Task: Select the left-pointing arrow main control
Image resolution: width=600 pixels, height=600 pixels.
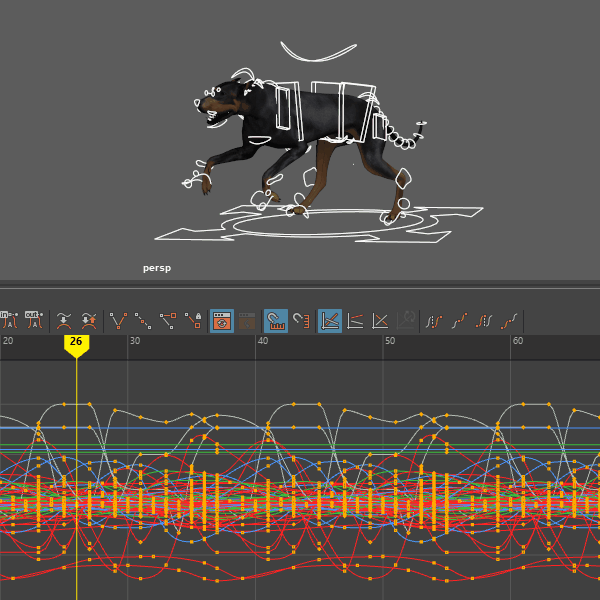Action: point(194,235)
